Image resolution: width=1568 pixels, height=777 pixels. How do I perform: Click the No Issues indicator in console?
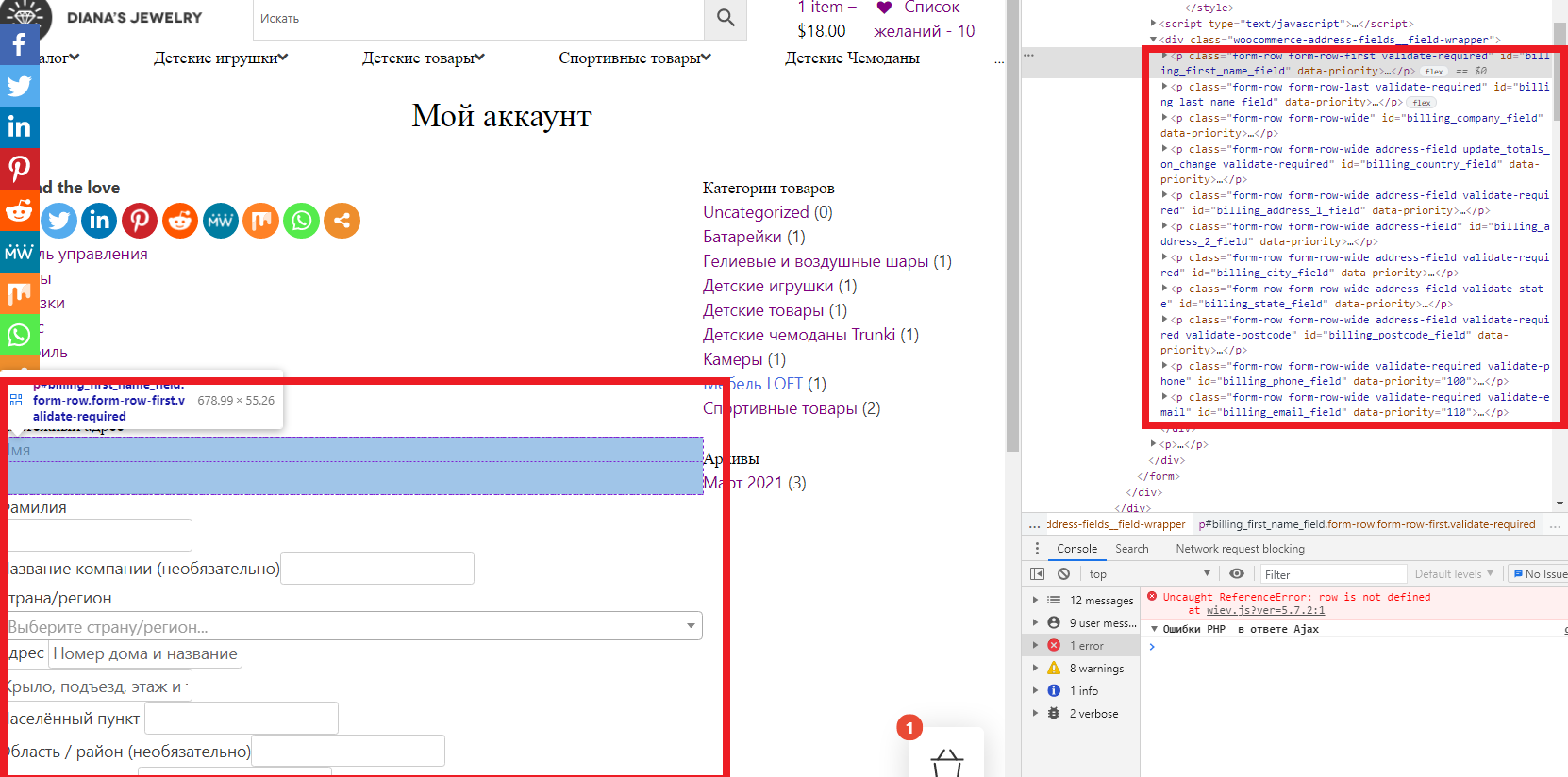1540,573
